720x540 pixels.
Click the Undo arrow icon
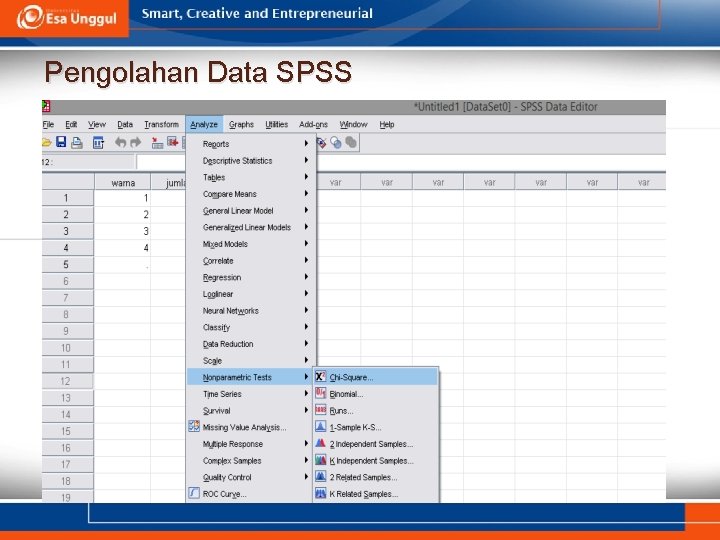tap(120, 142)
